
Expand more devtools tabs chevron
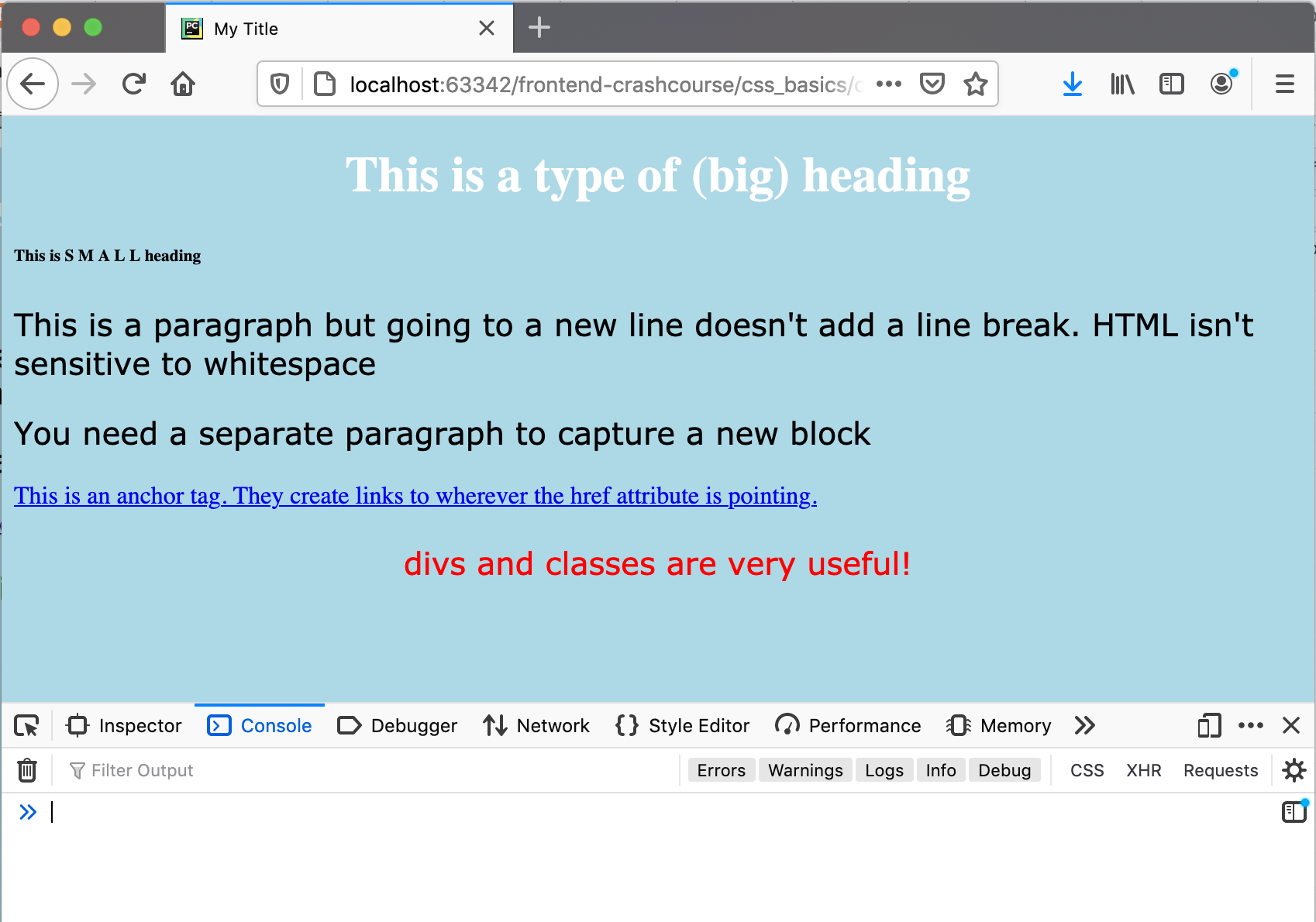[1085, 726]
